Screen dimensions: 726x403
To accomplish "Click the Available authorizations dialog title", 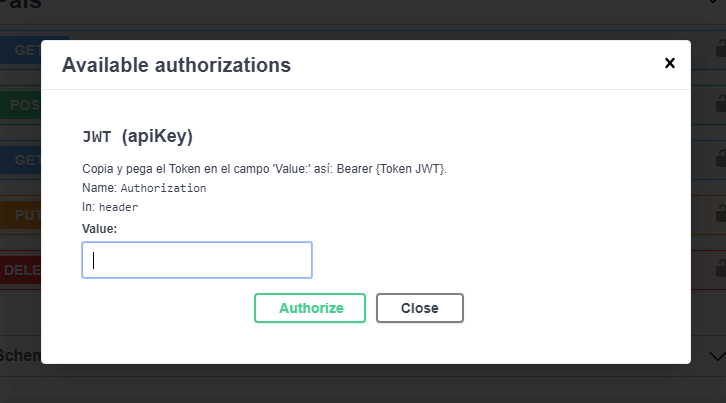I will pos(176,65).
